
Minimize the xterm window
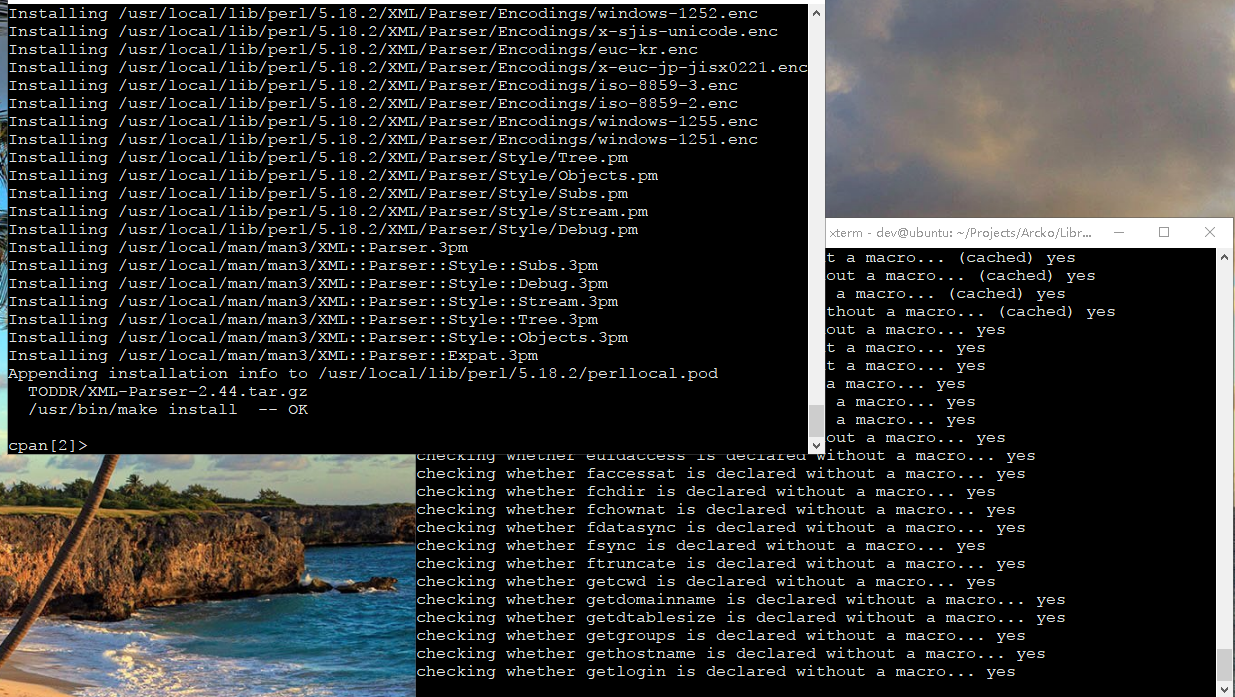pyautogui.click(x=1117, y=232)
